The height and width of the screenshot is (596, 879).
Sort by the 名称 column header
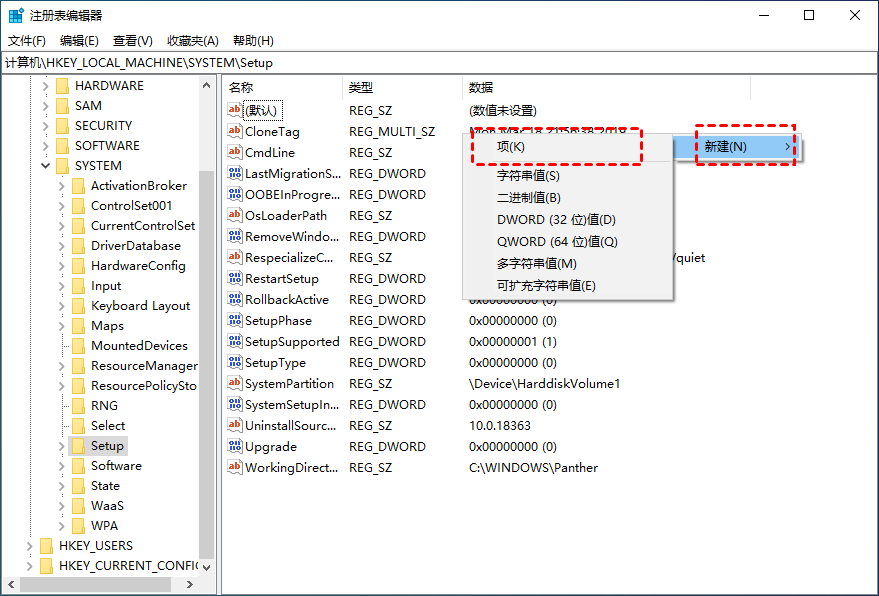[283, 87]
